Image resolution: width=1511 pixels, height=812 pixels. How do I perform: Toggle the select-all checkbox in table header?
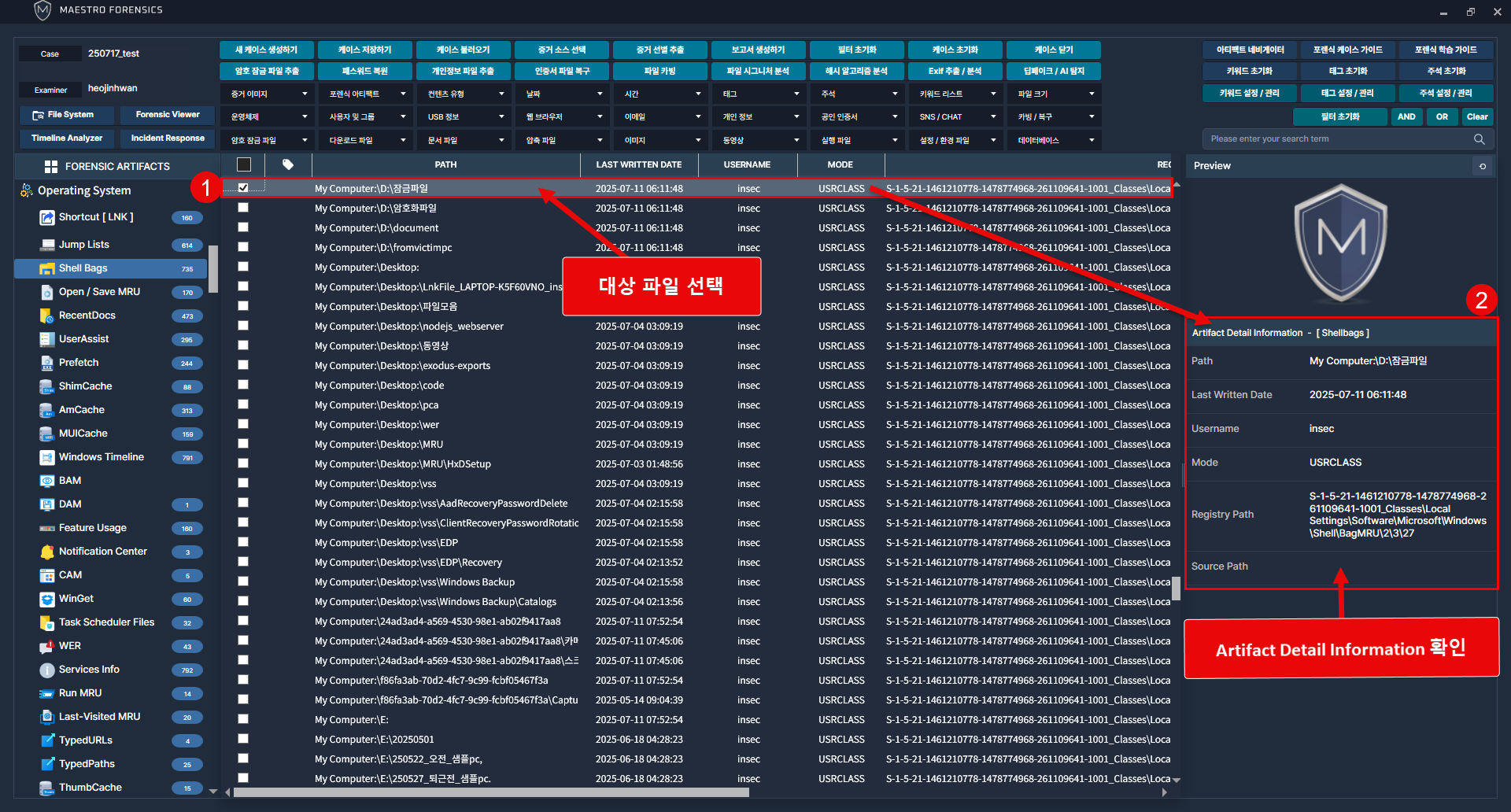[244, 164]
